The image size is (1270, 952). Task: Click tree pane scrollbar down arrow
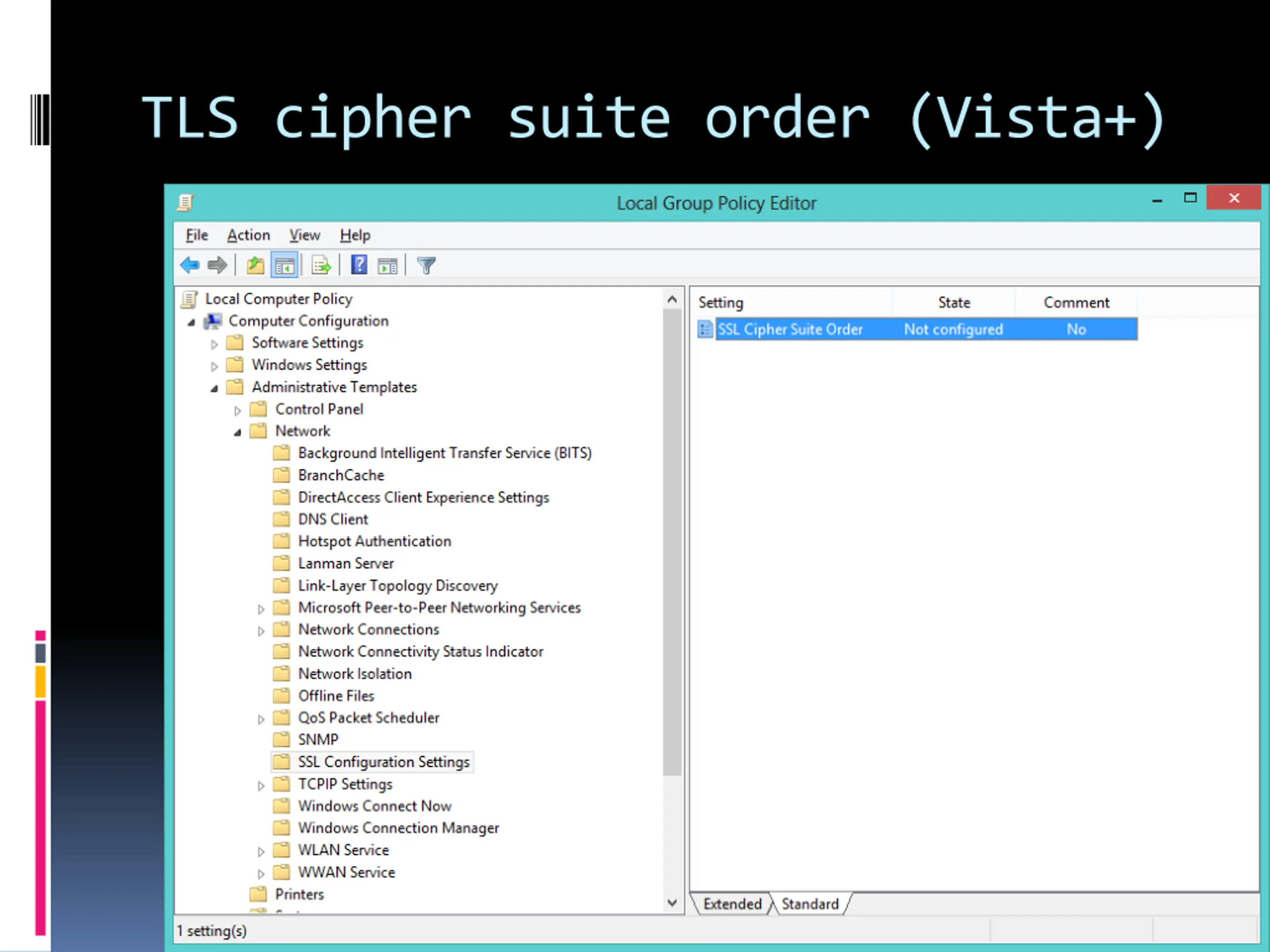[x=672, y=902]
